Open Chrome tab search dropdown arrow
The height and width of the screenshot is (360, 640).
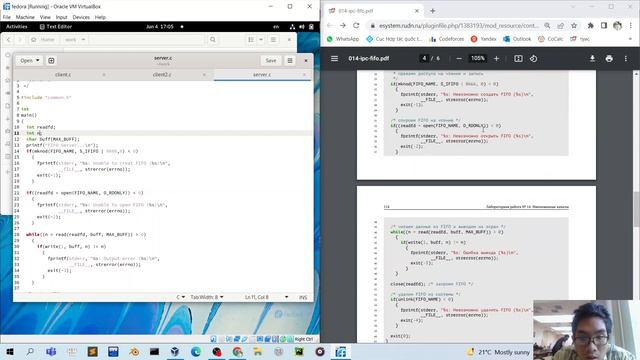tap(573, 7)
